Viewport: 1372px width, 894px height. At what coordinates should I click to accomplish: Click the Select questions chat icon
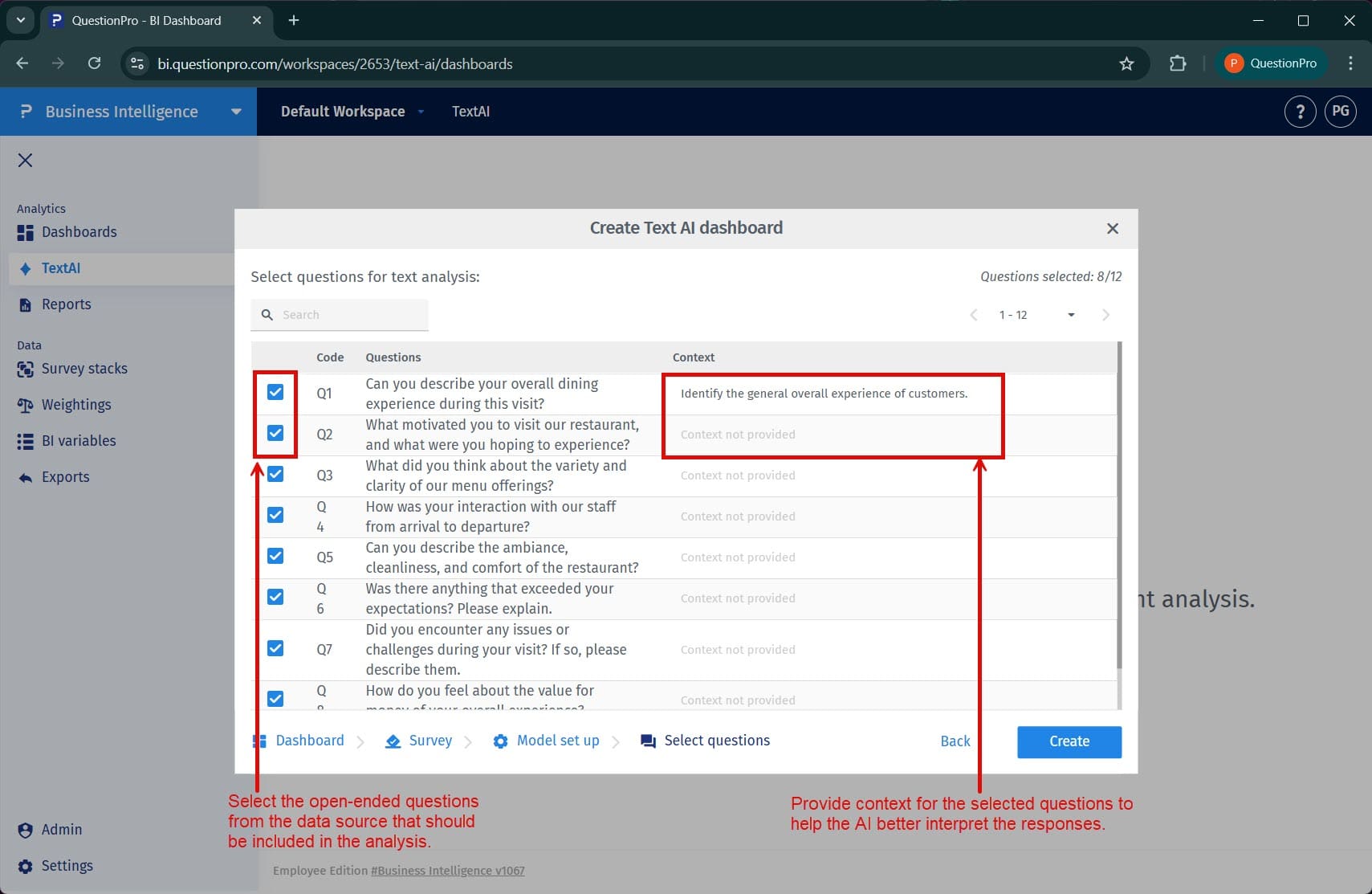(648, 741)
